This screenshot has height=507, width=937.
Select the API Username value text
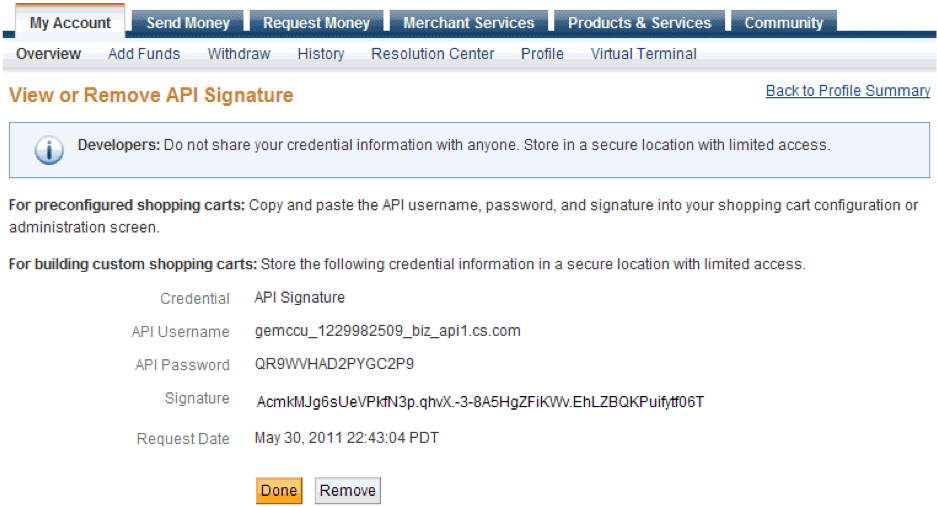point(387,331)
